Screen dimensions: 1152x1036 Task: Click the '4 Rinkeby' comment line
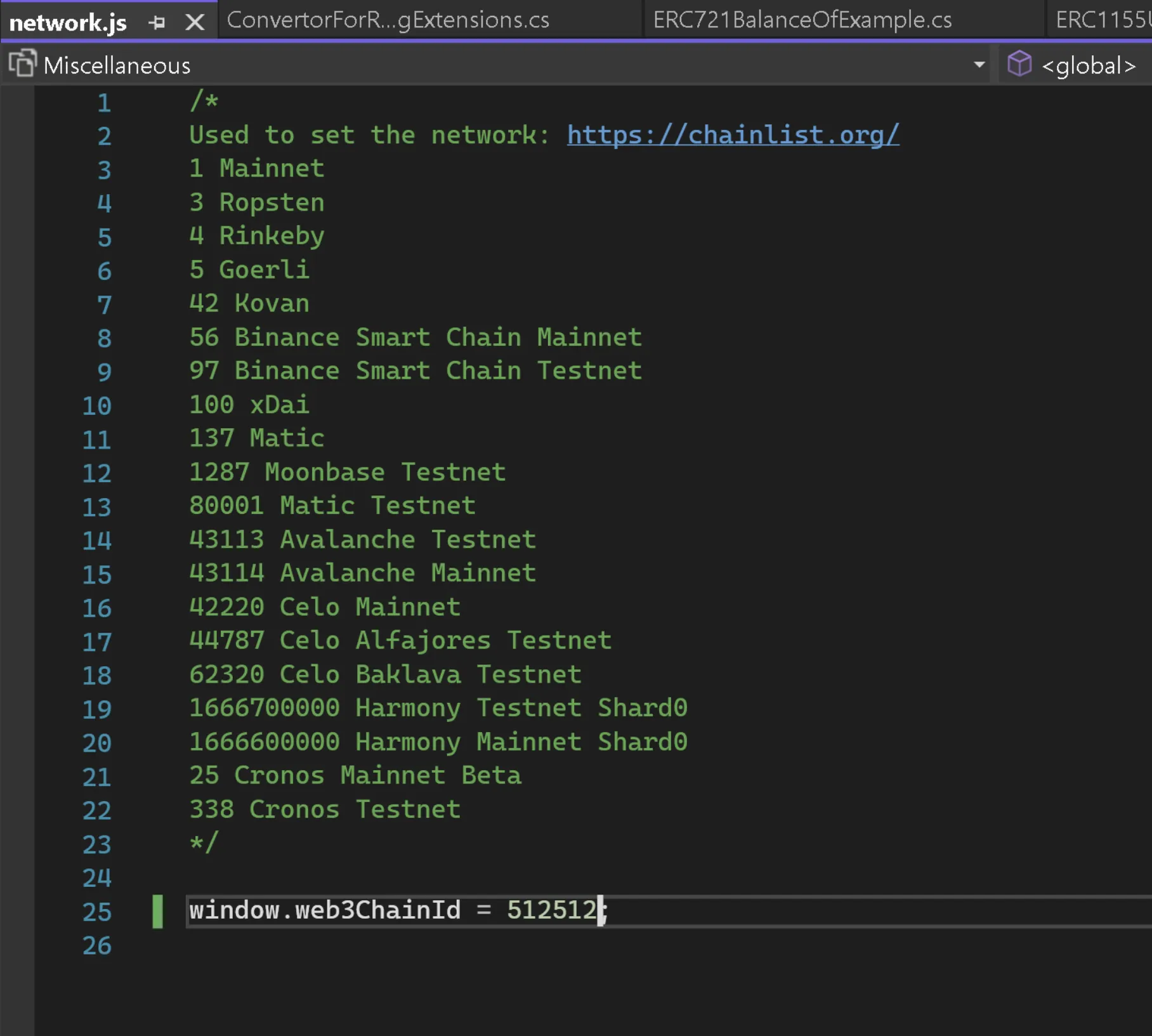(257, 236)
